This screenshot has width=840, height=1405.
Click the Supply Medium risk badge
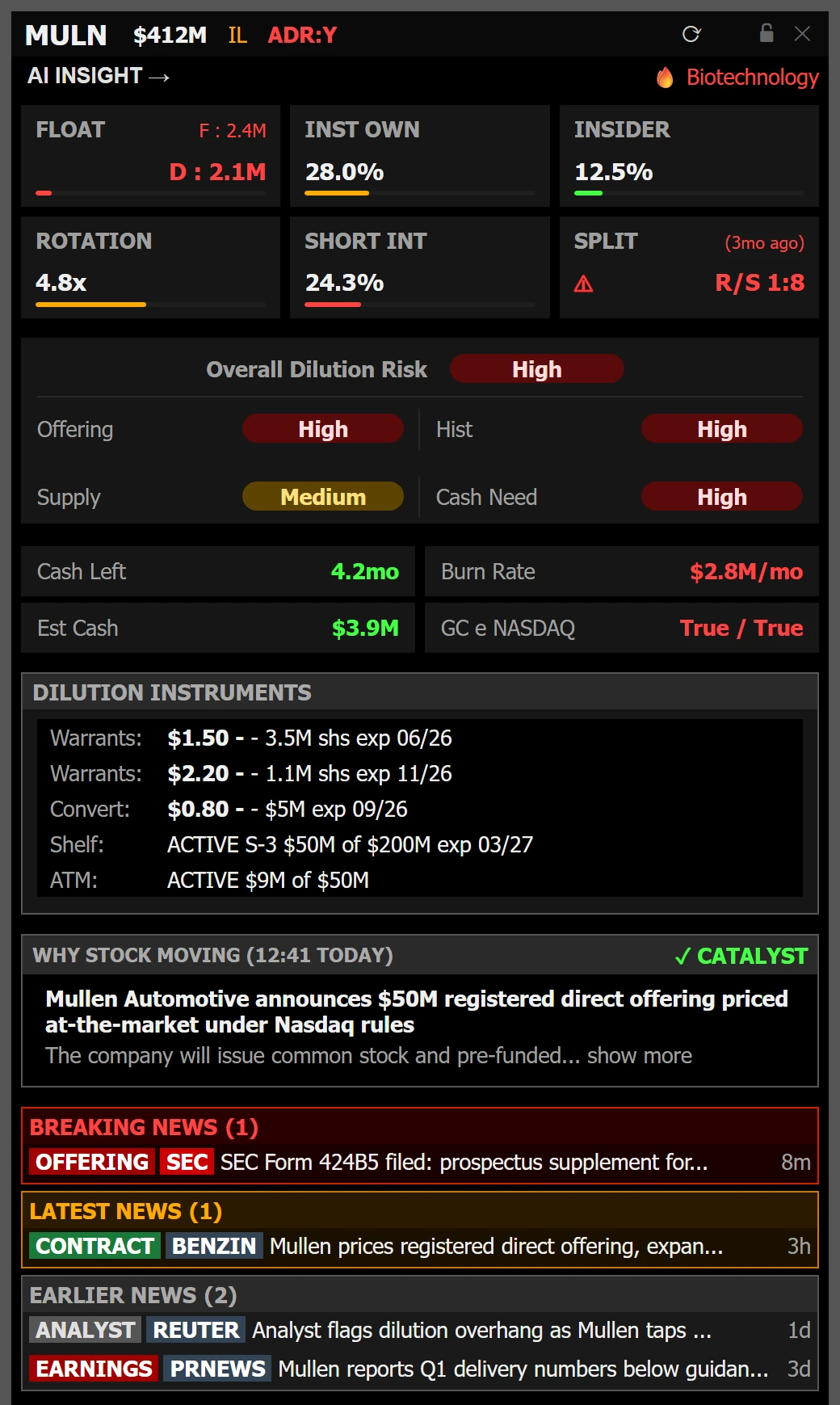coord(323,497)
